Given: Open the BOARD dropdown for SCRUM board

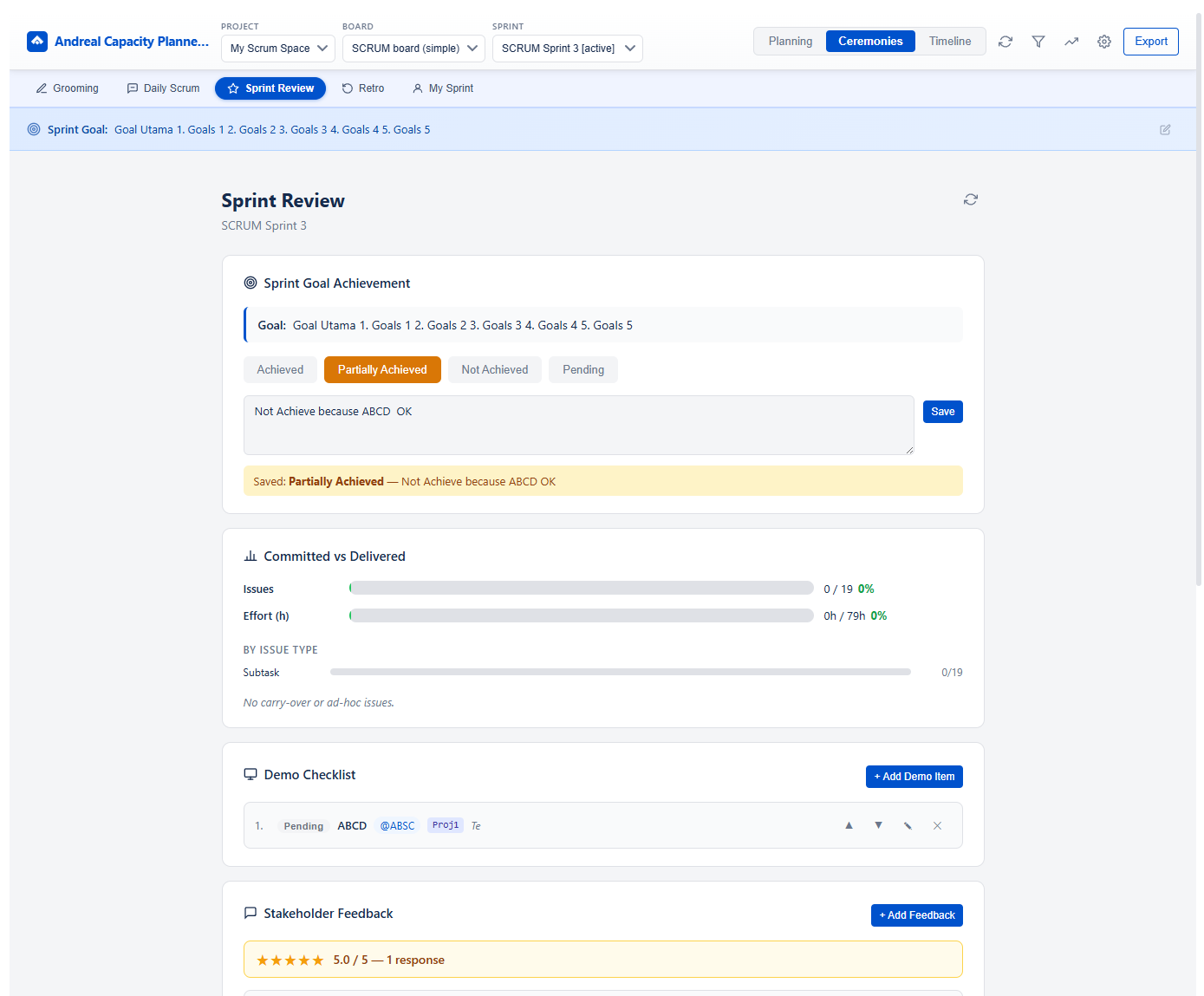Looking at the screenshot, I should click(413, 49).
